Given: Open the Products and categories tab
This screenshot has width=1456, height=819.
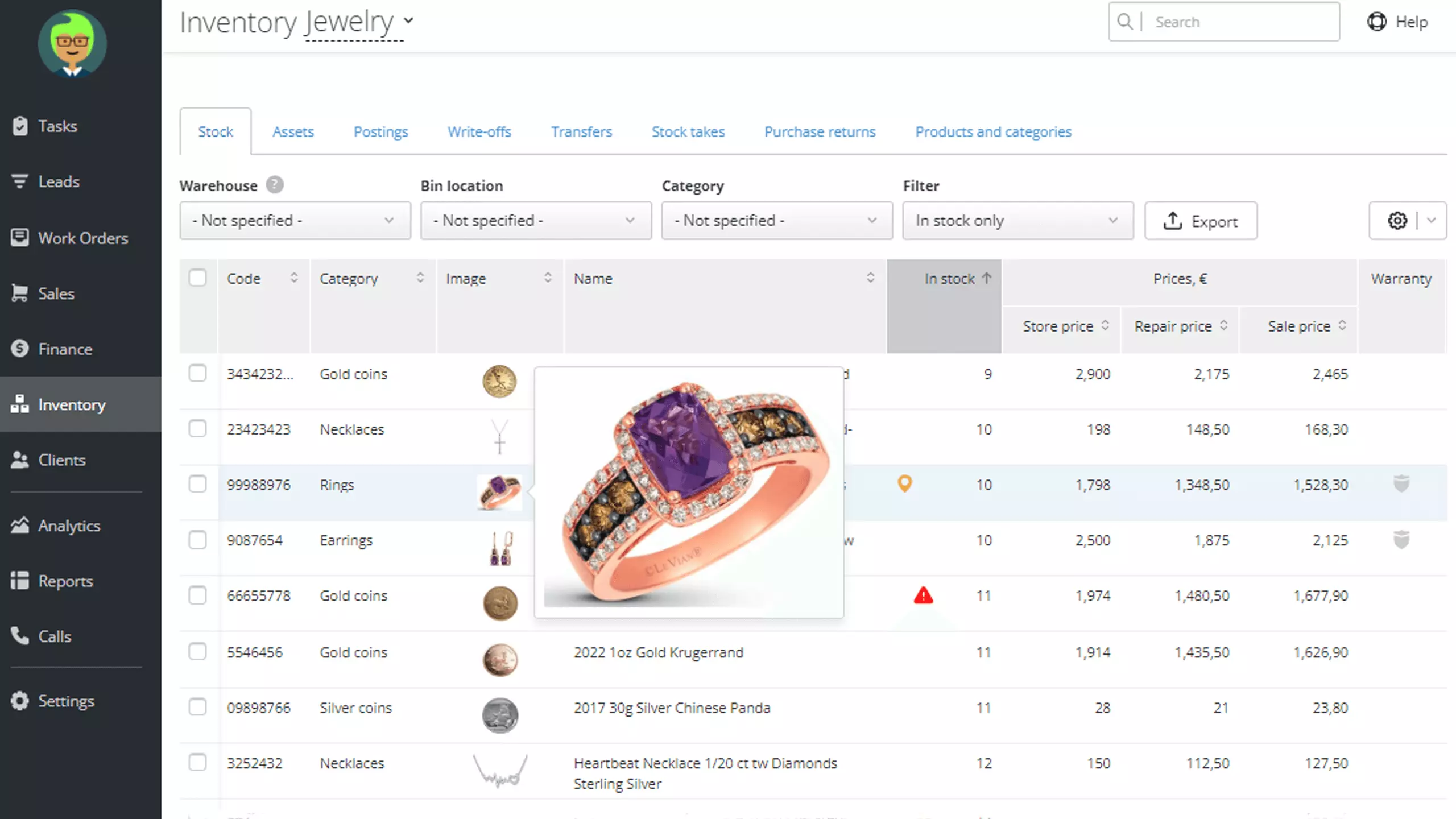Looking at the screenshot, I should pyautogui.click(x=993, y=131).
